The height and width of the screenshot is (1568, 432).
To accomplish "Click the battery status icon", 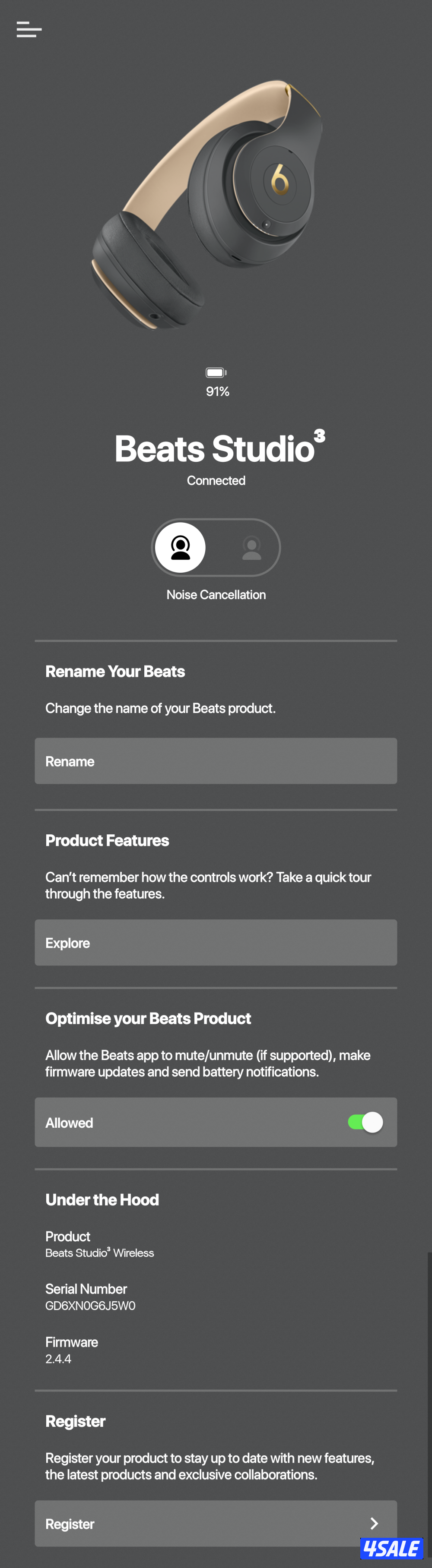I will click(x=216, y=372).
